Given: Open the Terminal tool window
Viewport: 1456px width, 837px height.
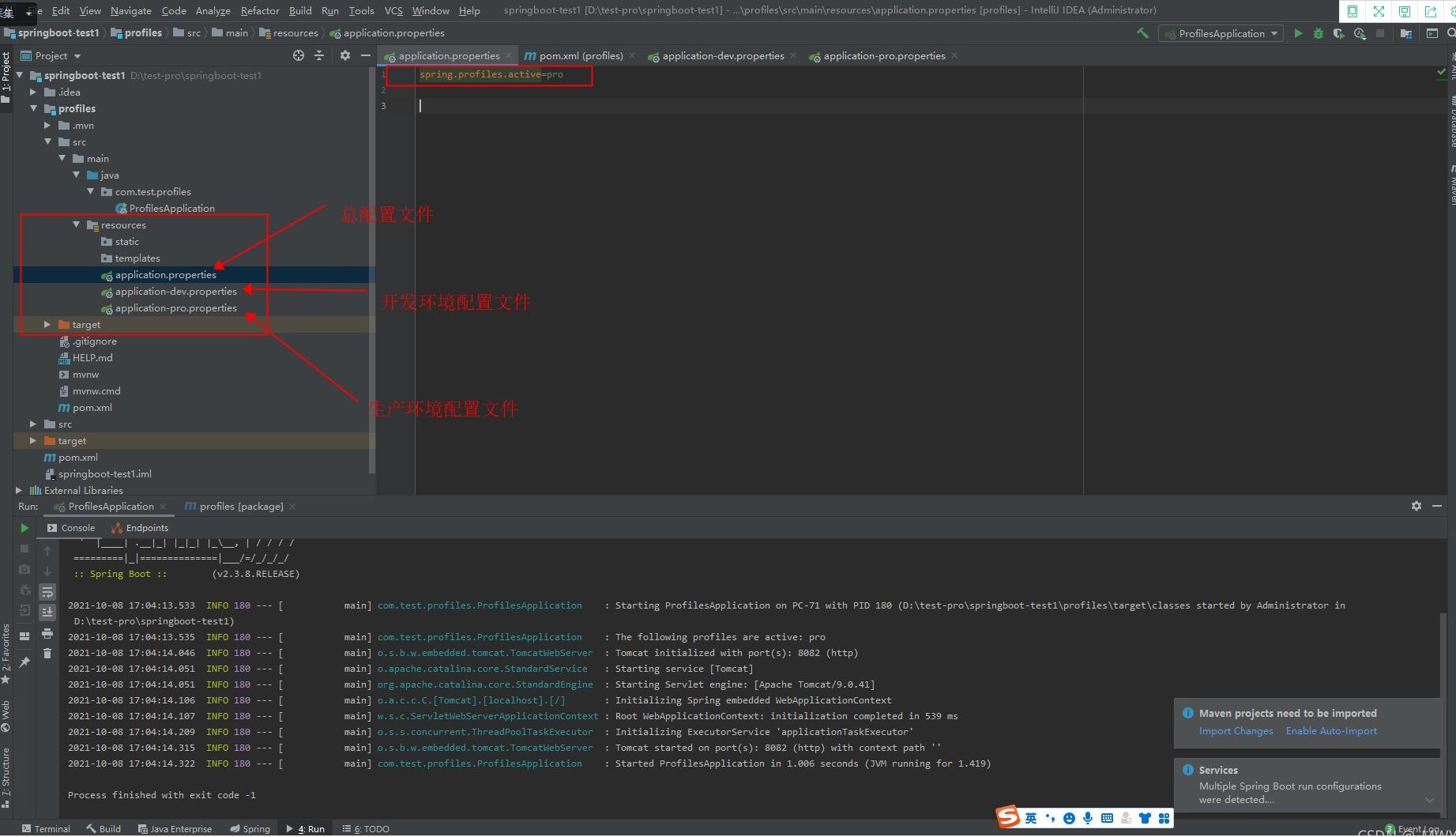Looking at the screenshot, I should (46, 828).
